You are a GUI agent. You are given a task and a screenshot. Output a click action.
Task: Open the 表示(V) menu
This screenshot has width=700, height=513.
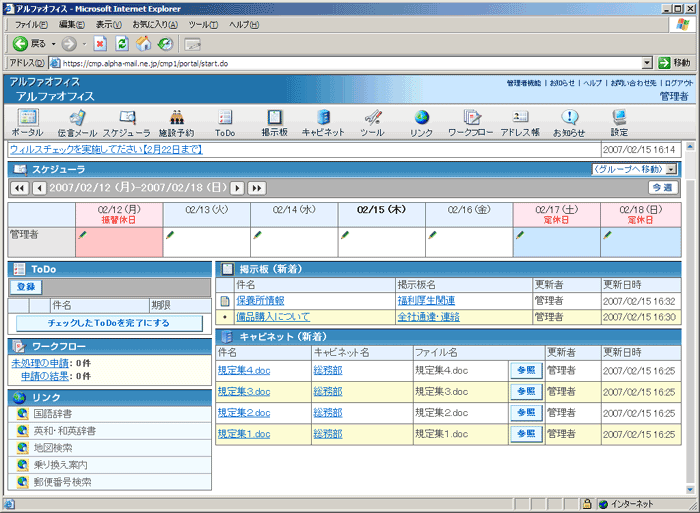coord(108,25)
